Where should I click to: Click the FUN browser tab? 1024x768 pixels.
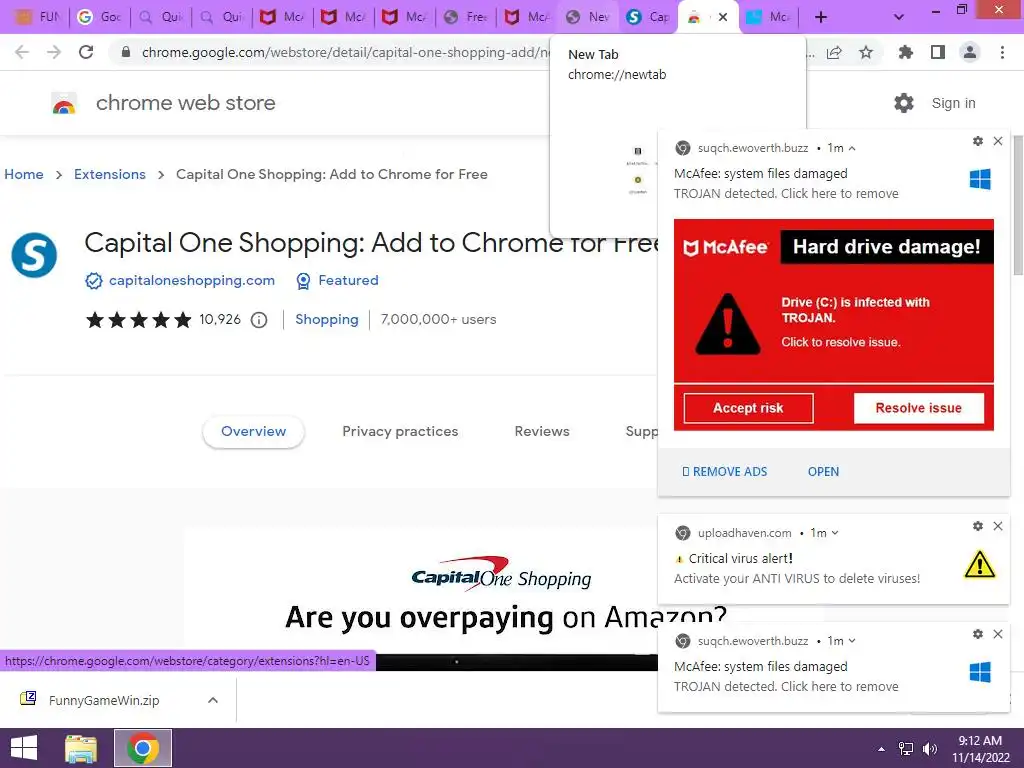point(38,17)
